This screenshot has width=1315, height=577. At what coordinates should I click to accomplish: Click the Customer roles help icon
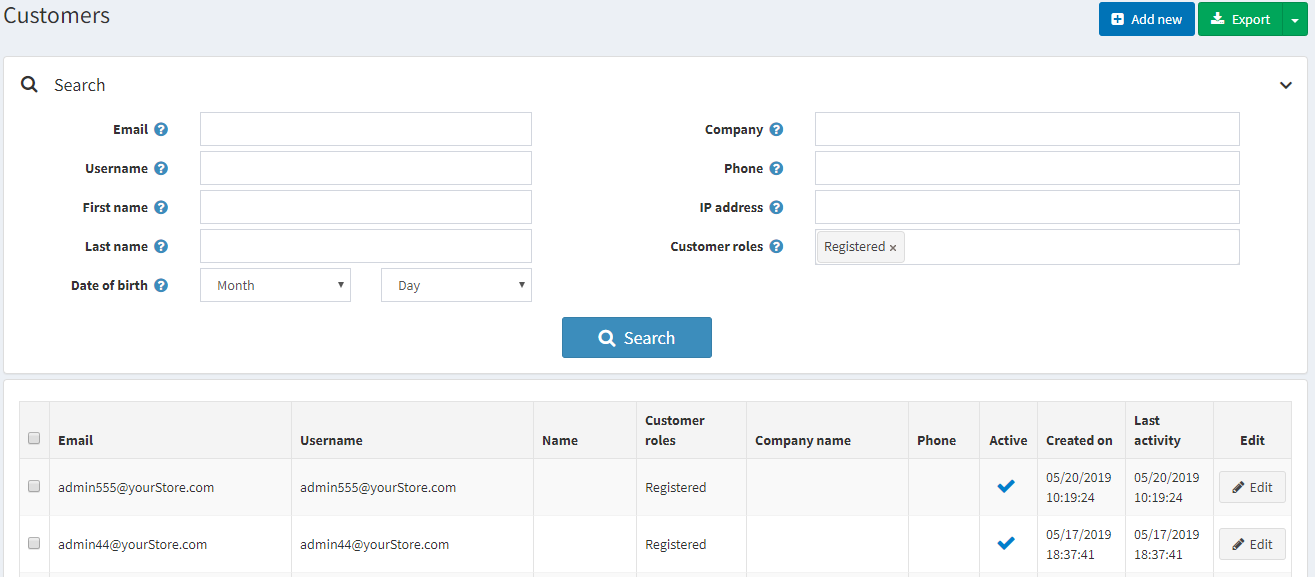[x=776, y=247]
